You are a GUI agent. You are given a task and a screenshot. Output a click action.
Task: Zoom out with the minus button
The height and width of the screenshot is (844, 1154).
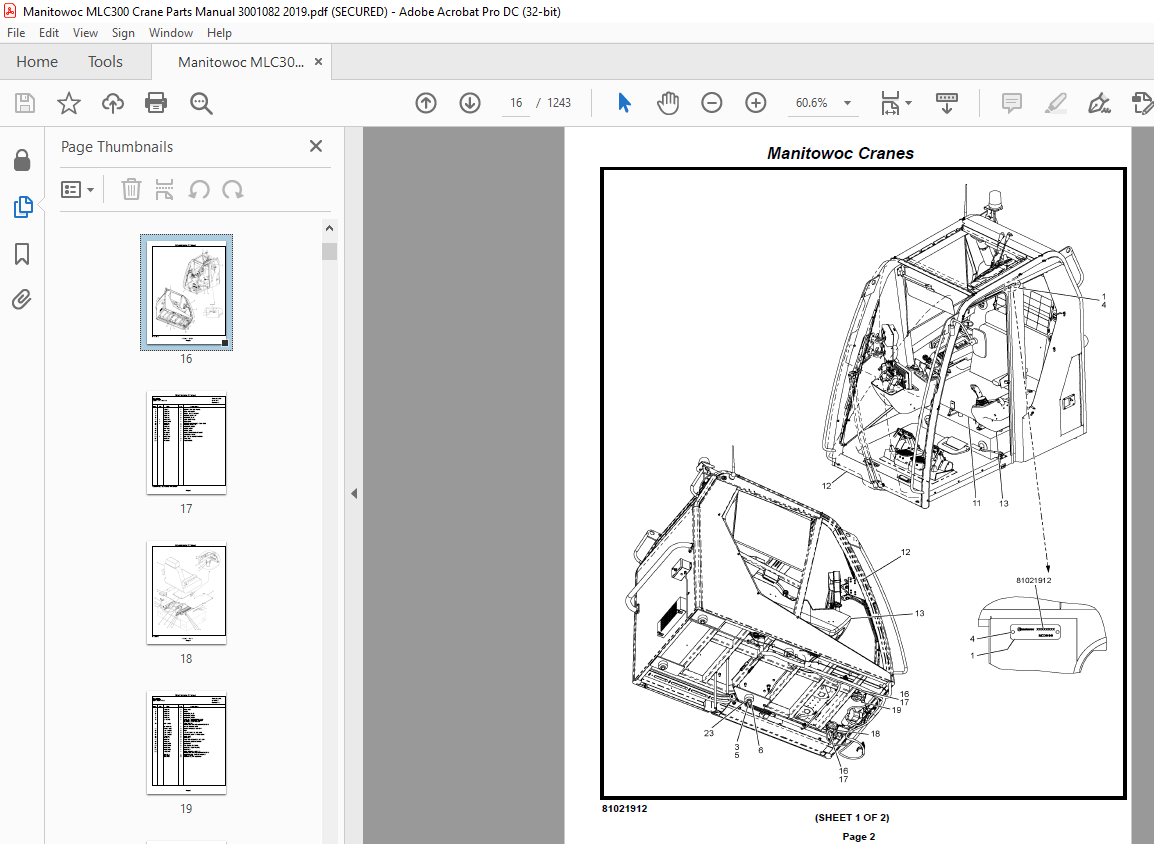pos(712,103)
